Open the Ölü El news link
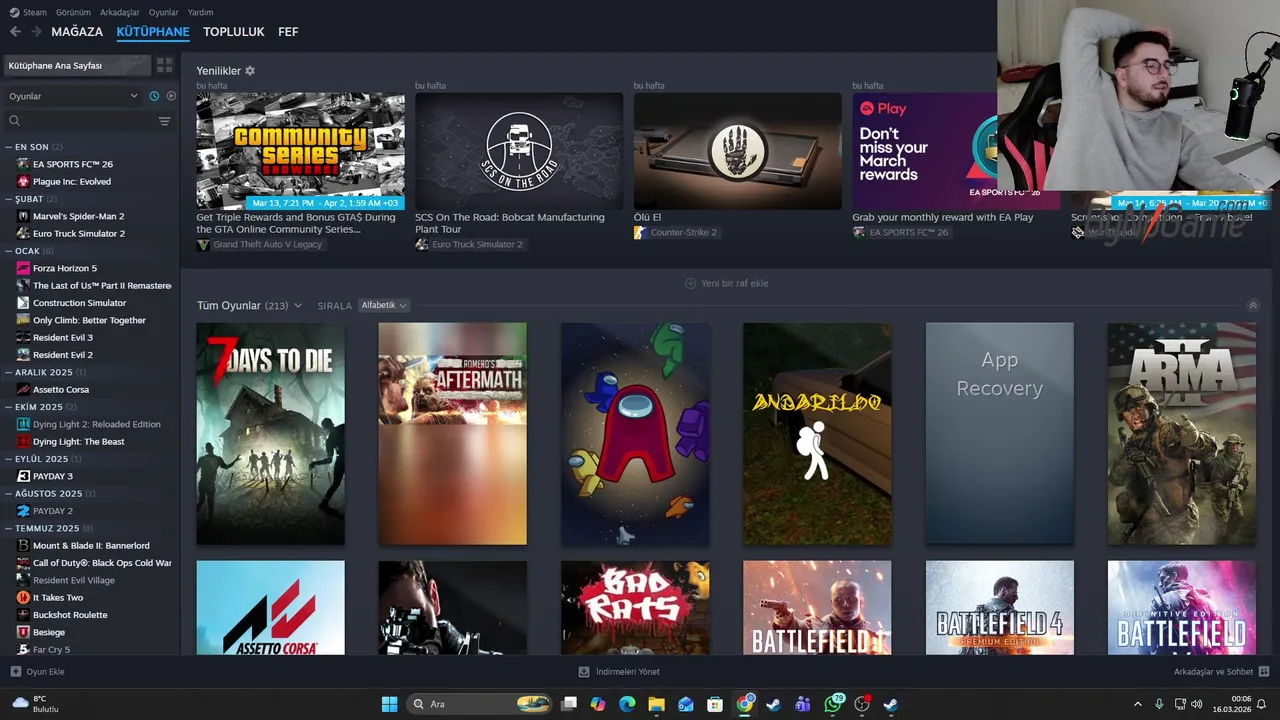This screenshot has height=720, width=1280. [647, 217]
